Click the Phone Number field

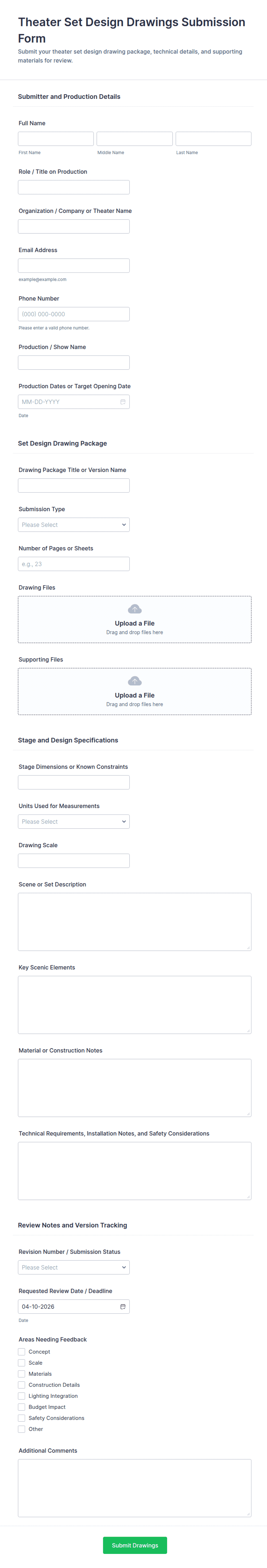tap(73, 314)
